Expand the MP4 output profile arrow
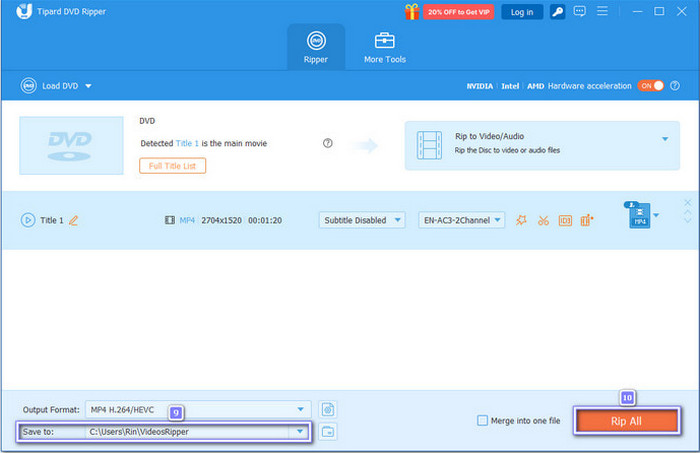 tap(656, 216)
